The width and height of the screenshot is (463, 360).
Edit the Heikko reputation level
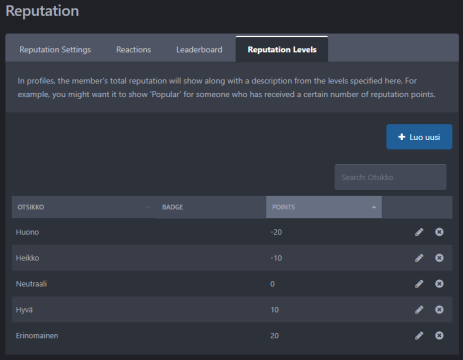[419, 258]
